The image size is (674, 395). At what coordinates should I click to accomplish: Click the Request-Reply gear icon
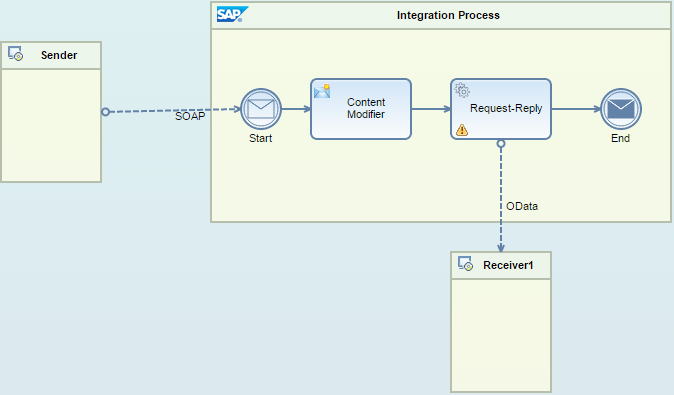point(462,90)
